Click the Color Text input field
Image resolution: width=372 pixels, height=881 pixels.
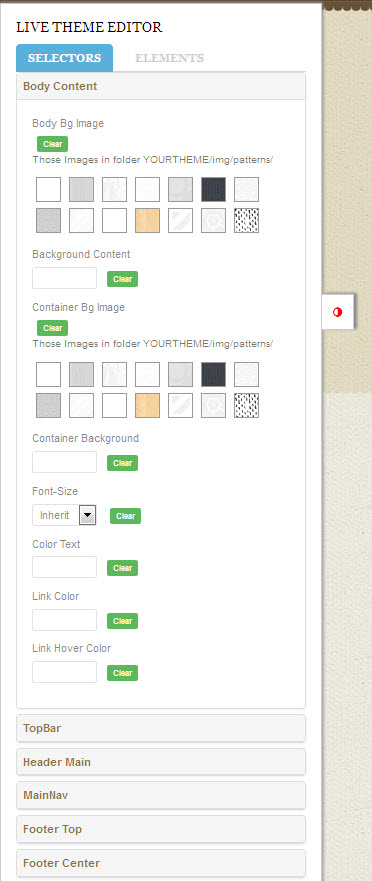pos(65,567)
